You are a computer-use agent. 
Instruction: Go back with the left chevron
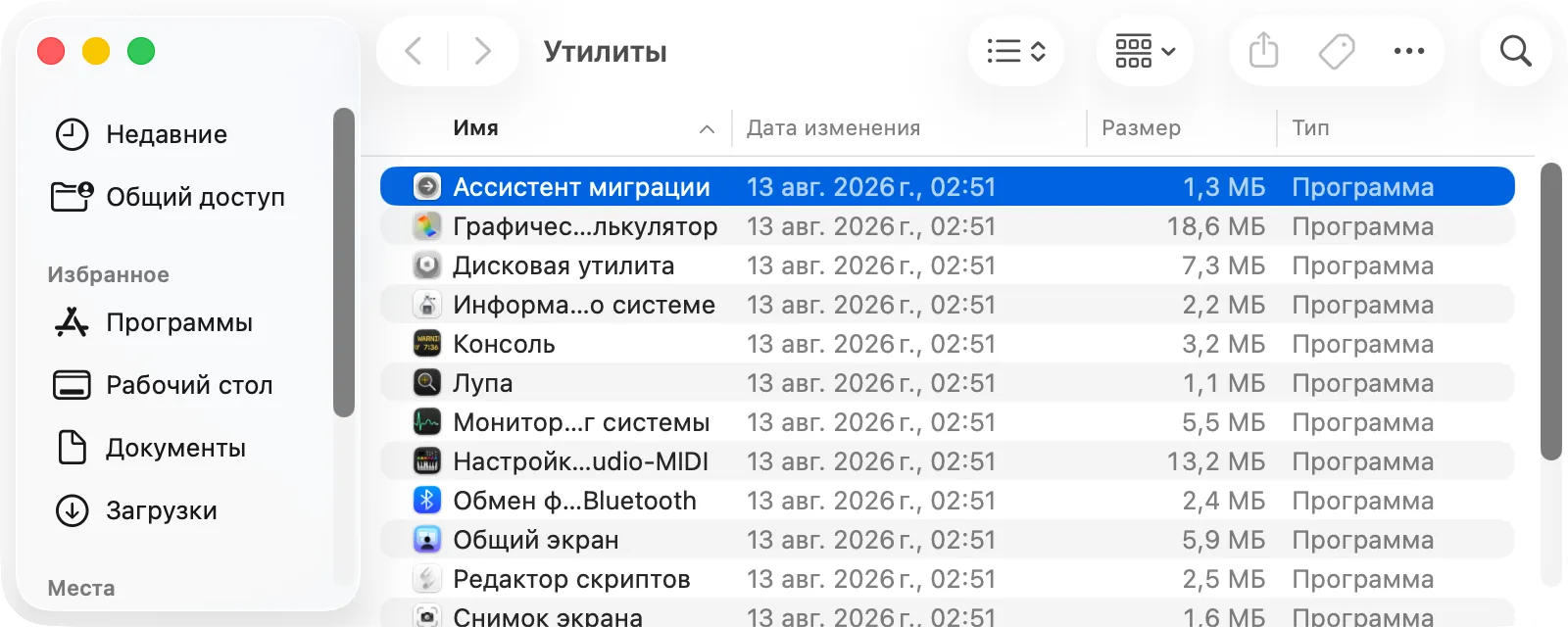[x=414, y=51]
